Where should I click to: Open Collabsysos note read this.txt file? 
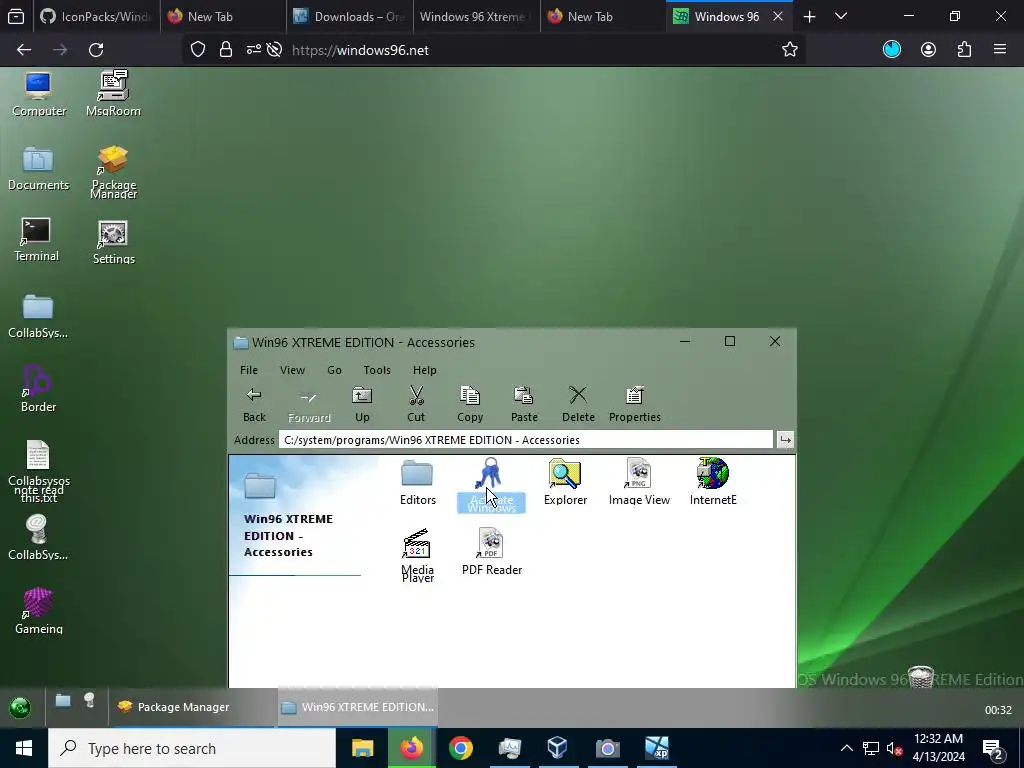click(39, 472)
